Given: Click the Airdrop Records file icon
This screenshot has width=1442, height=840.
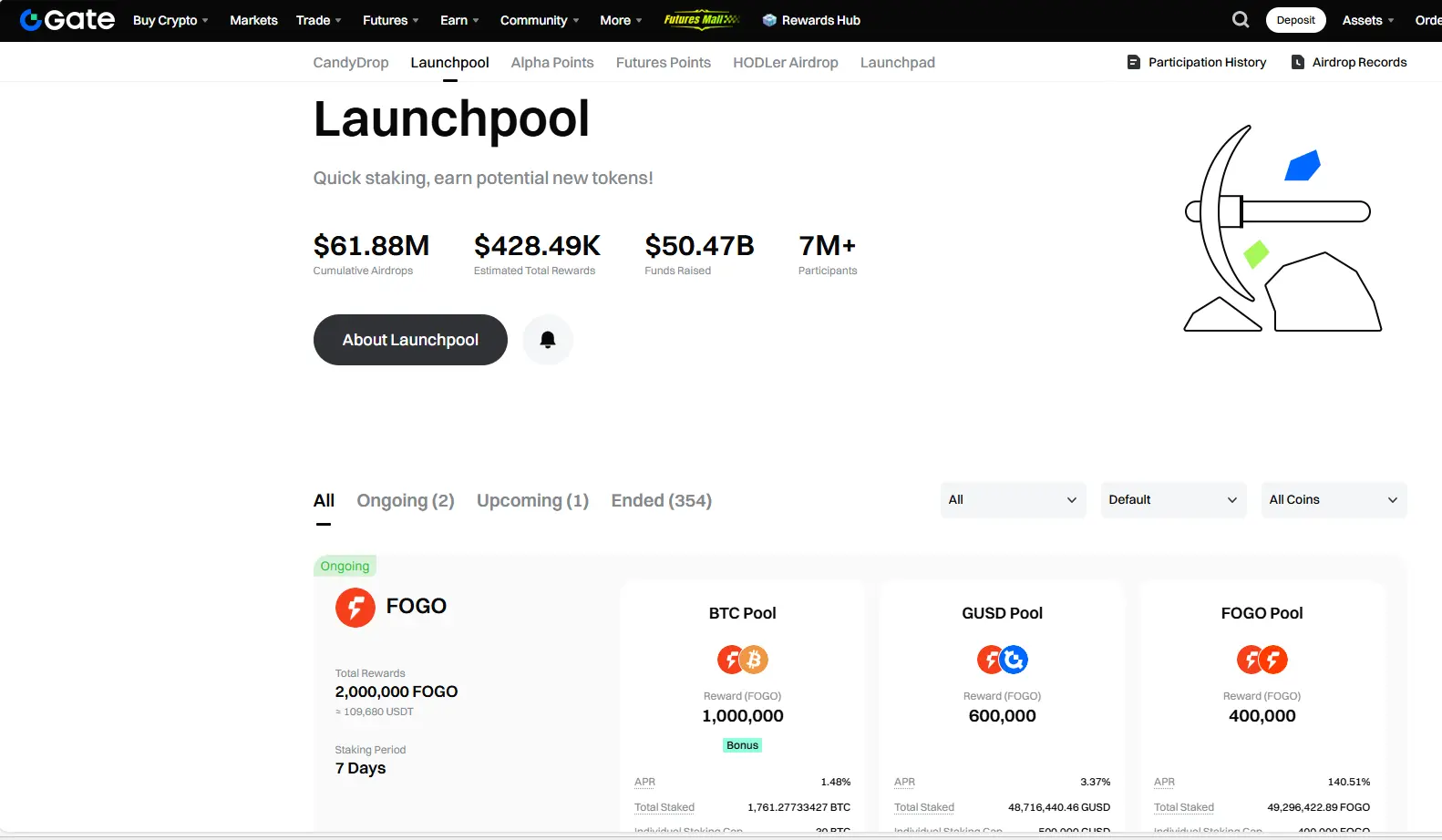Looking at the screenshot, I should (x=1298, y=62).
